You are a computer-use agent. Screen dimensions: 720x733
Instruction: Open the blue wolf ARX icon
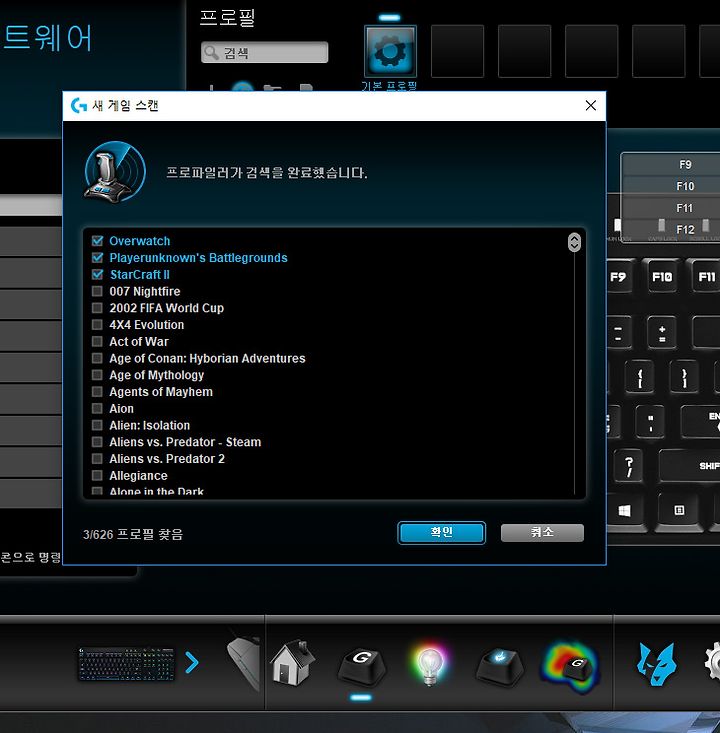click(x=657, y=664)
